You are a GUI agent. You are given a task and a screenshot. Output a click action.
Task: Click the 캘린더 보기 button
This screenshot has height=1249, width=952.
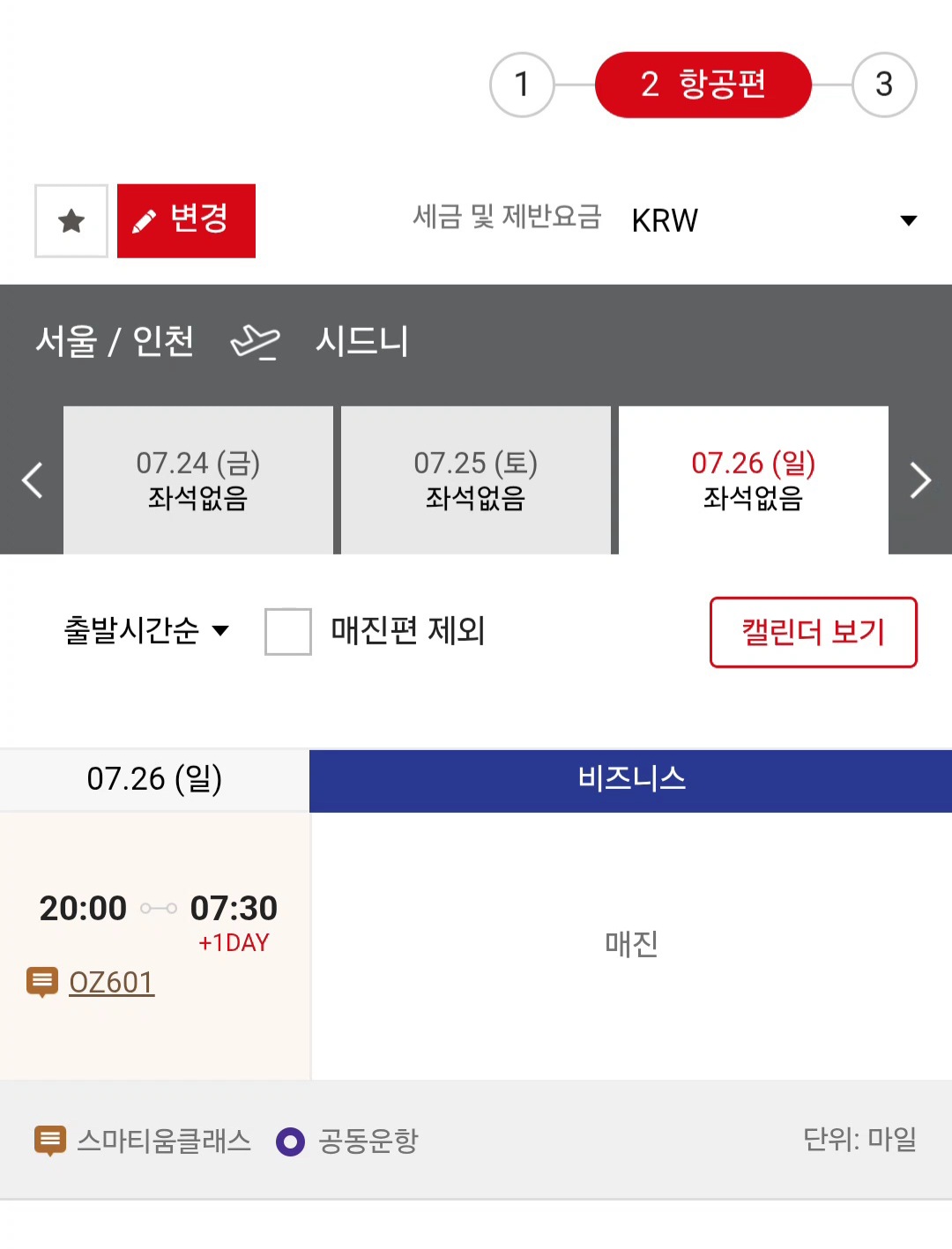[x=814, y=632]
